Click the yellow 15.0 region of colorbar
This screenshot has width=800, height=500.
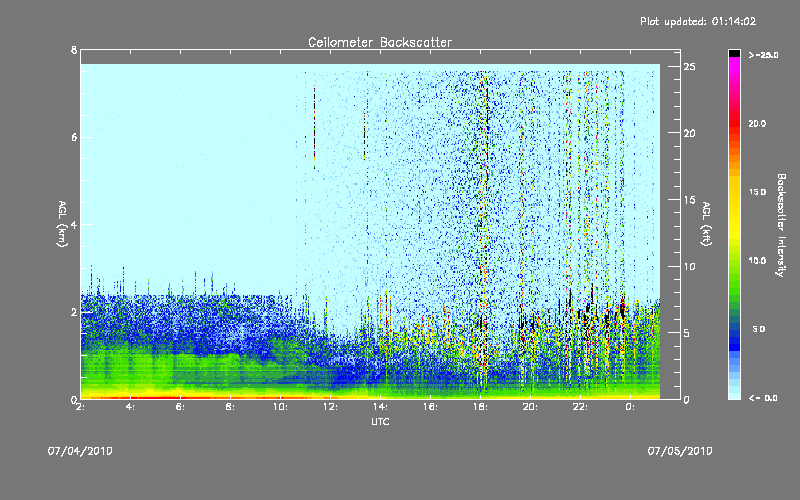(x=734, y=192)
